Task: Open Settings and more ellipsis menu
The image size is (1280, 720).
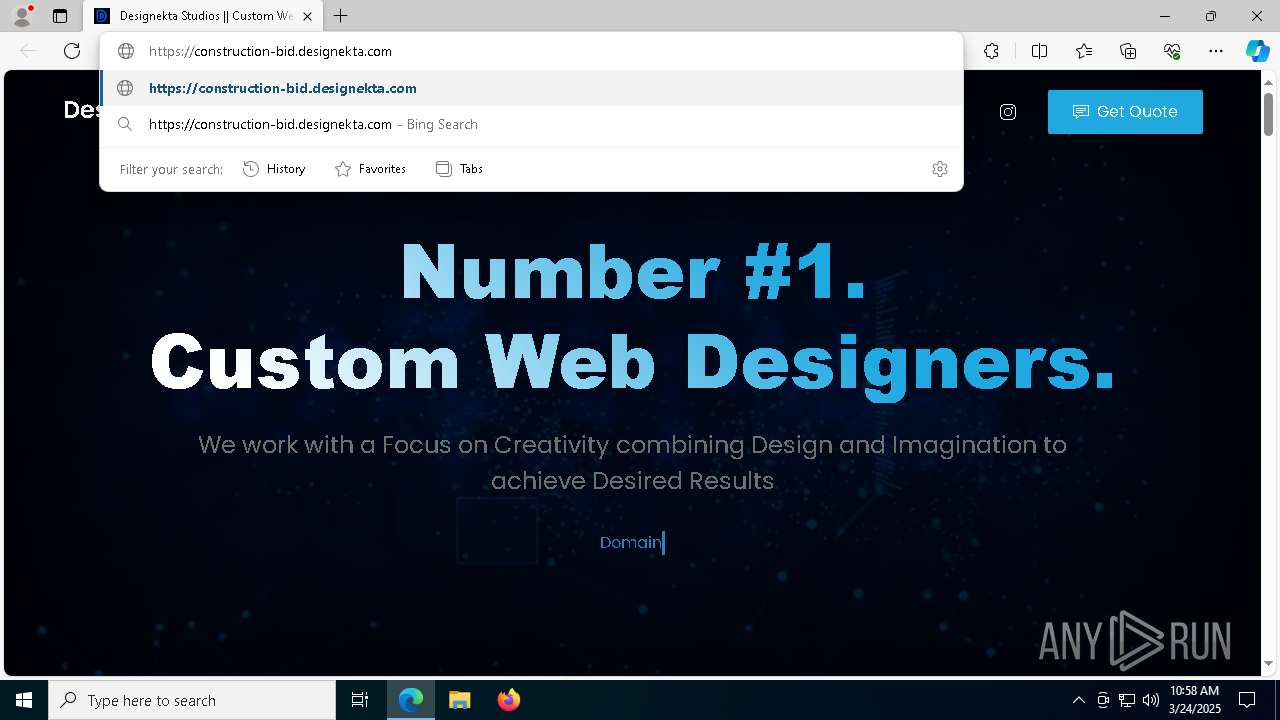Action: coord(1216,51)
